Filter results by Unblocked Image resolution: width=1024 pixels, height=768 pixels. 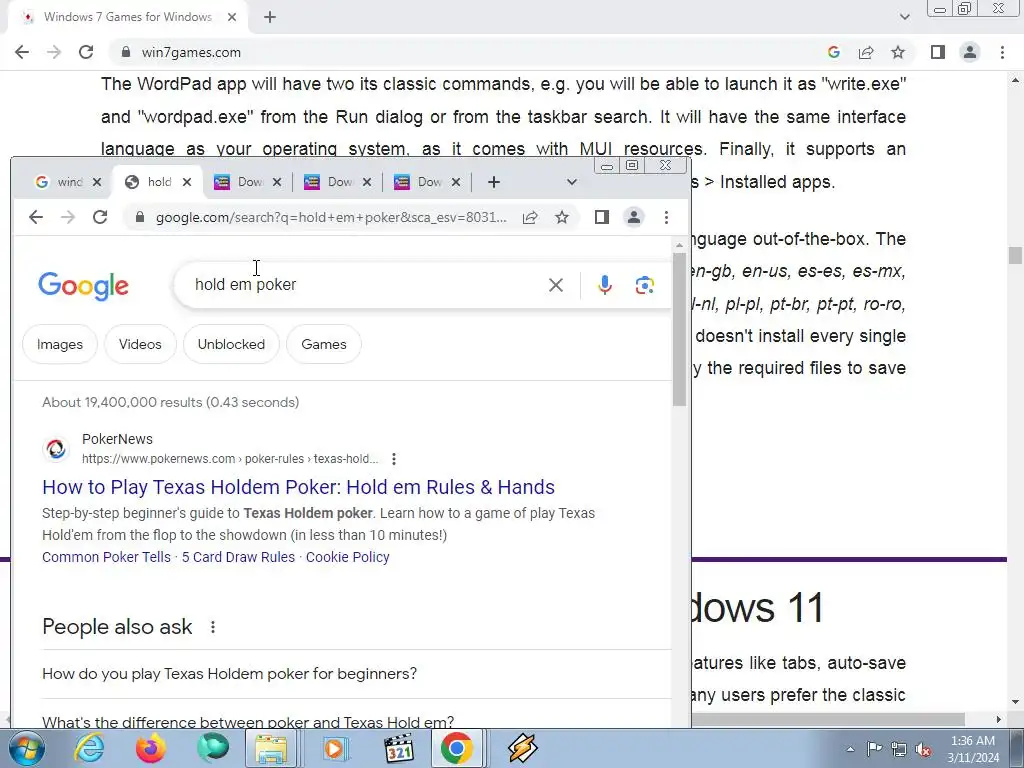coord(231,344)
